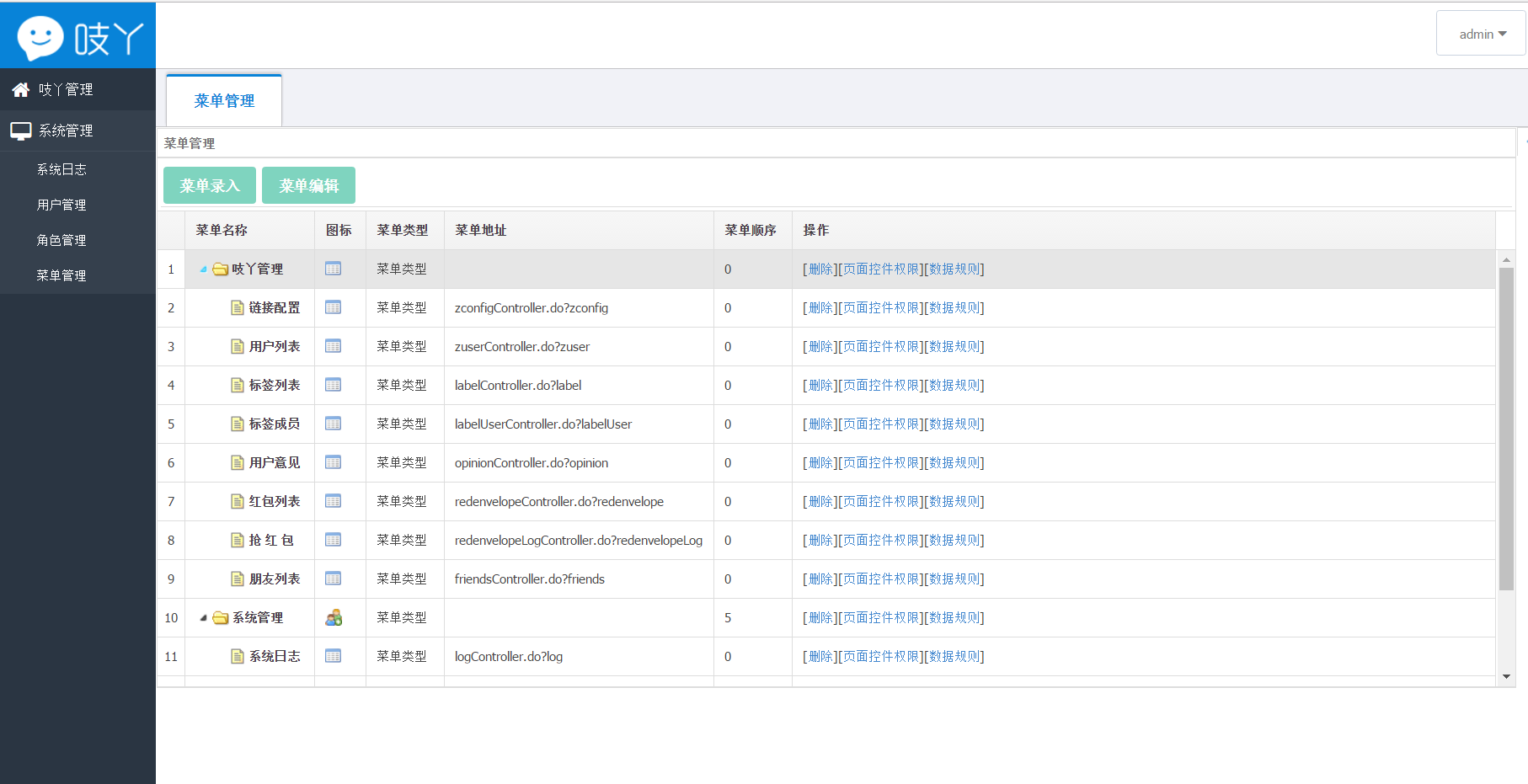Click the table icon in the logController row
1528x784 pixels.
[x=334, y=657]
